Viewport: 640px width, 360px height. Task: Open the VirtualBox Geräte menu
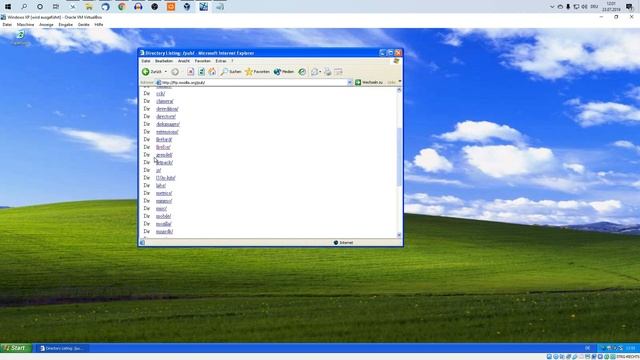(84, 24)
